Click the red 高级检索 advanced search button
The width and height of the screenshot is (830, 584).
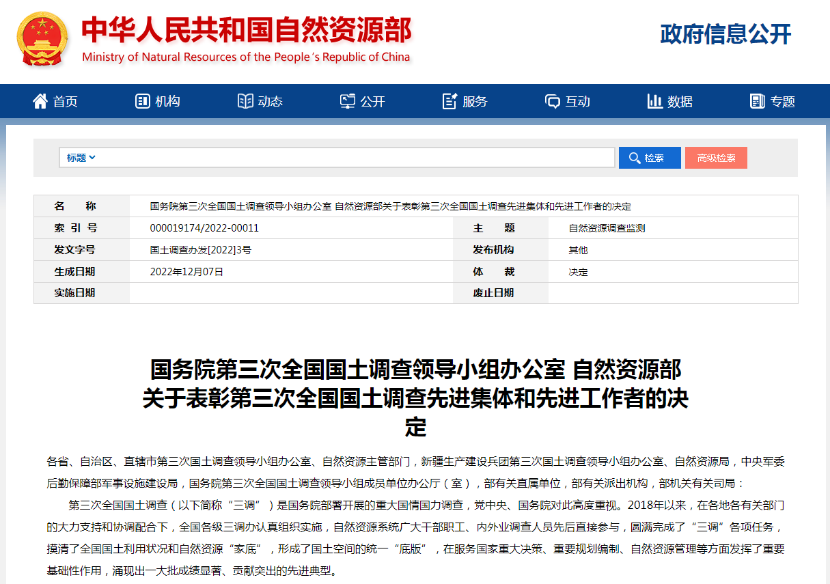(x=717, y=157)
